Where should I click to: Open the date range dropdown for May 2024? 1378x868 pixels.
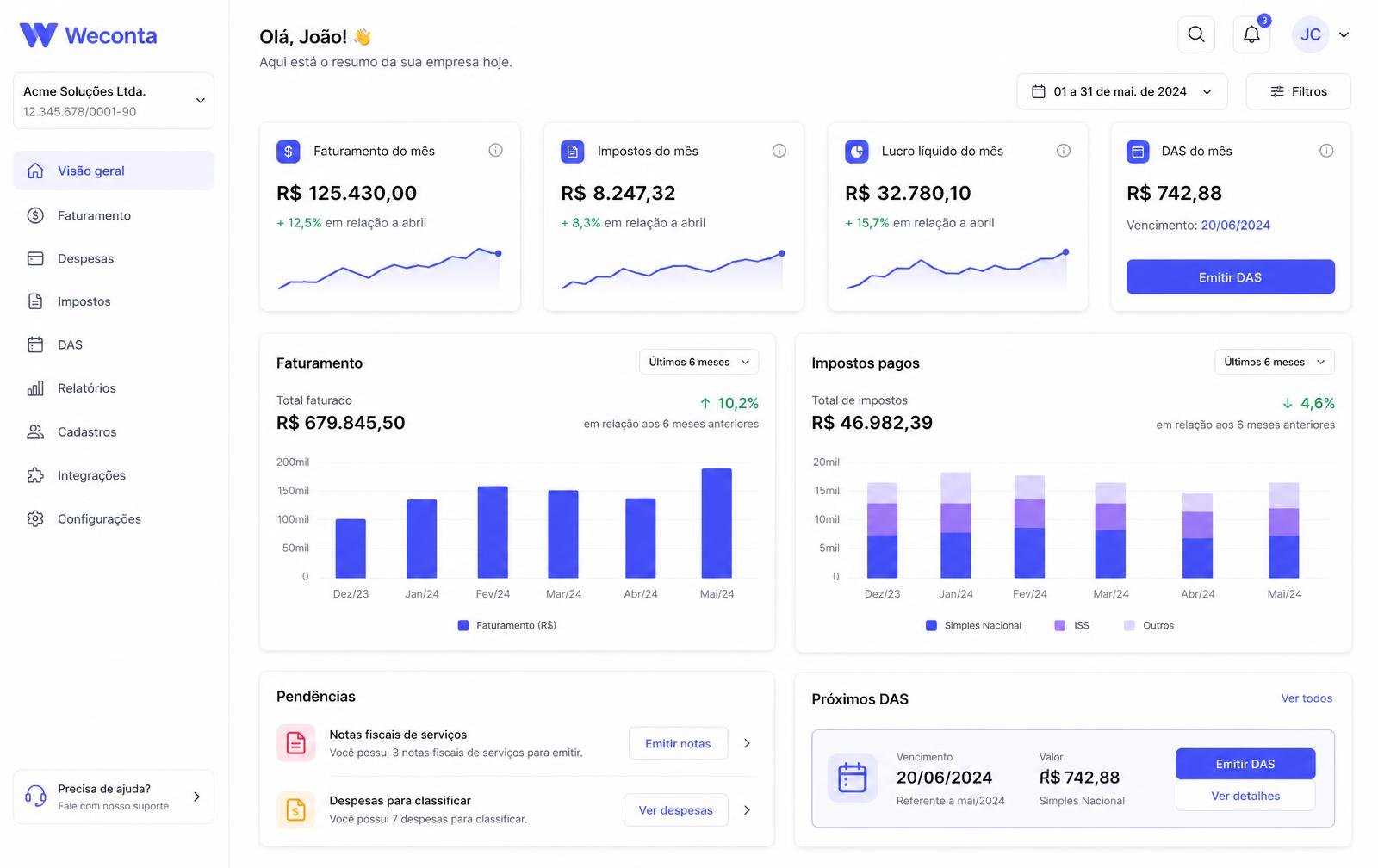[1122, 91]
